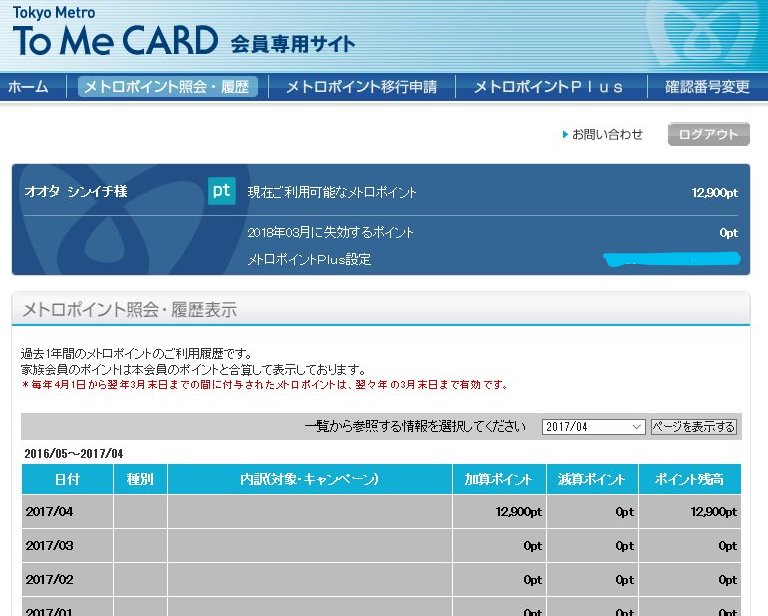Click 会員専用サイト header text
Image resolution: width=768 pixels, height=616 pixels.
tap(292, 44)
